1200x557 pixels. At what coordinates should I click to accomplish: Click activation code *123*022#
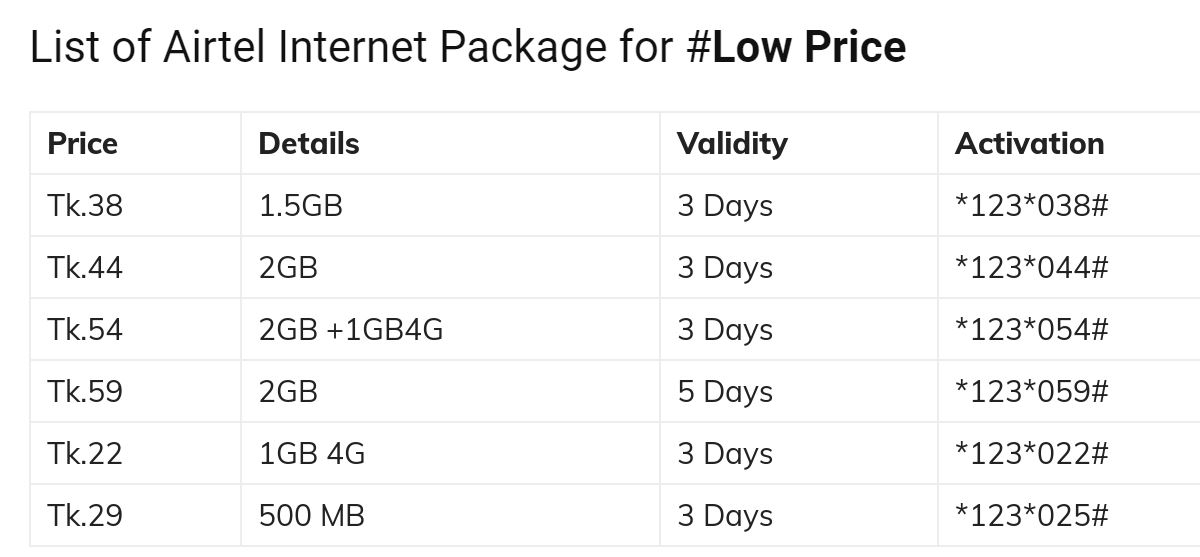tap(1032, 454)
